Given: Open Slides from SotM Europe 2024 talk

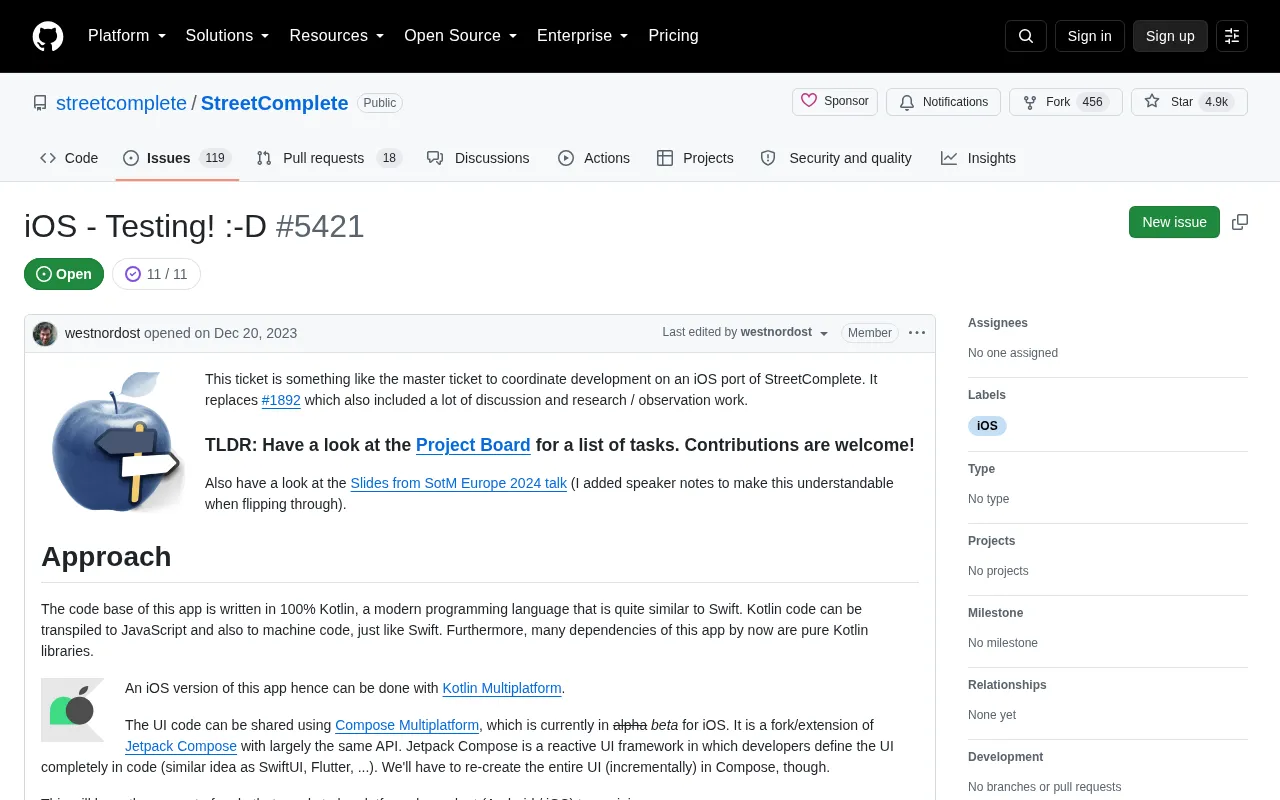Looking at the screenshot, I should (458, 483).
